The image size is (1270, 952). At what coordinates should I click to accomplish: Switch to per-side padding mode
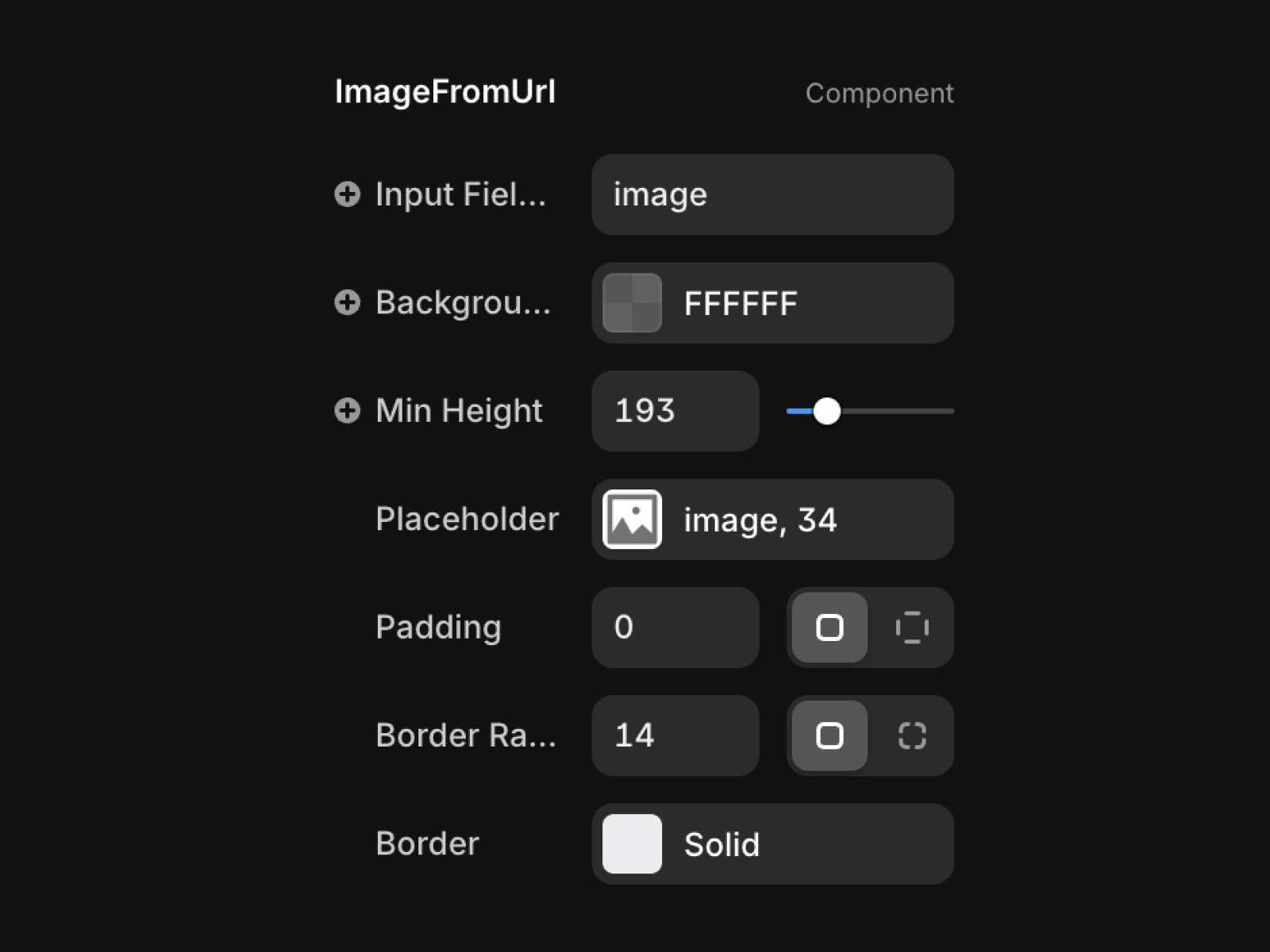pyautogui.click(x=912, y=628)
